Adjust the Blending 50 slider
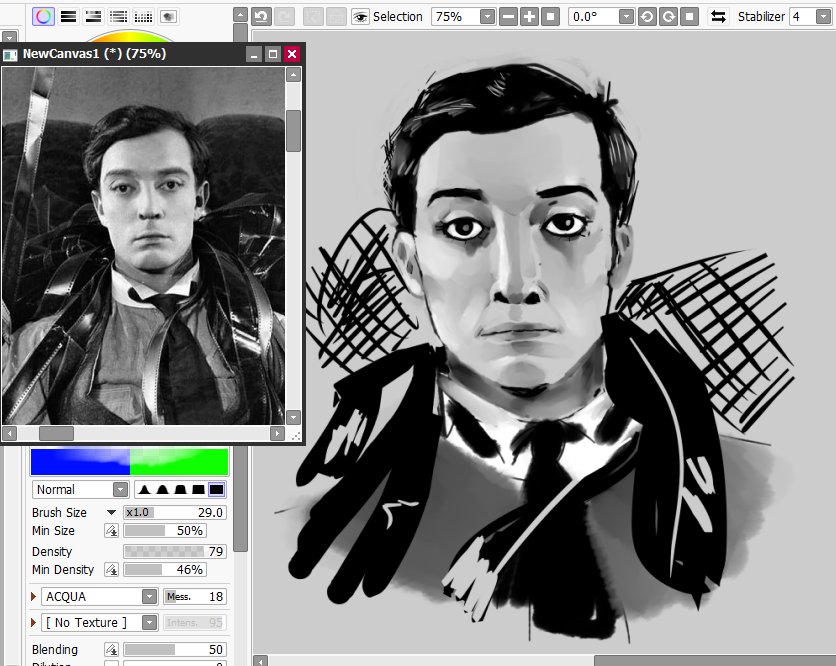 [x=175, y=649]
